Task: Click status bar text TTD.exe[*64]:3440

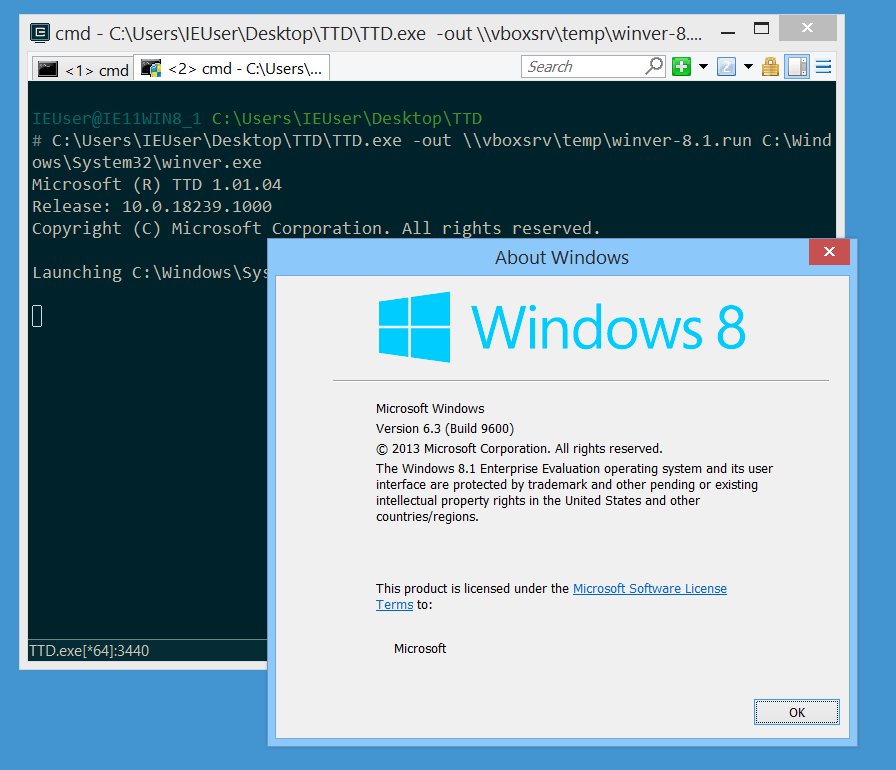Action: (x=89, y=651)
